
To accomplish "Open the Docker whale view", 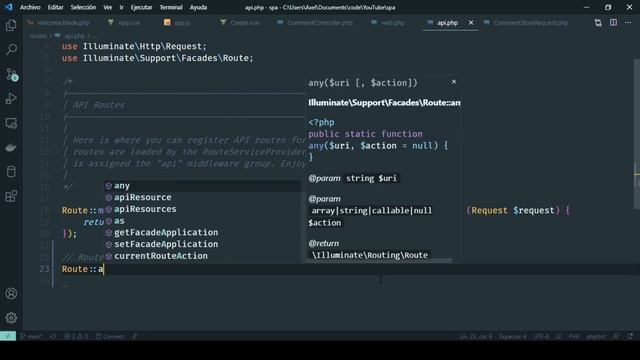I will tap(11, 147).
